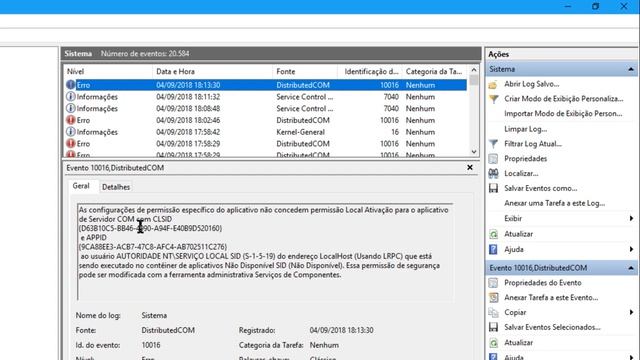Click the error icon of the 18:13:30 event
Image resolution: width=640 pixels, height=360 pixels.
[71, 85]
